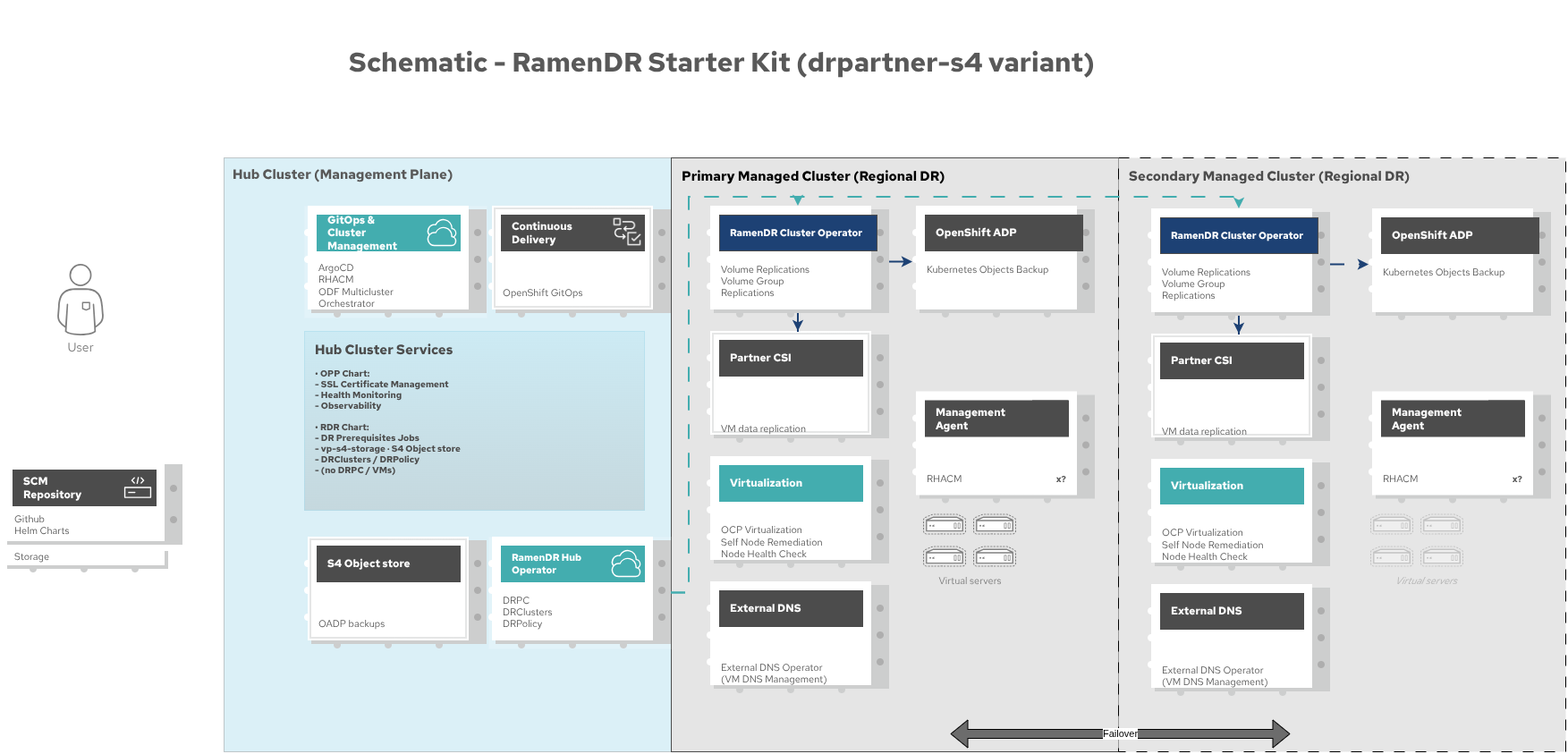Click Primary cluster 'RamenDR Cluster Operator' header
Image resolution: width=1568 pixels, height=754 pixels.
798,233
